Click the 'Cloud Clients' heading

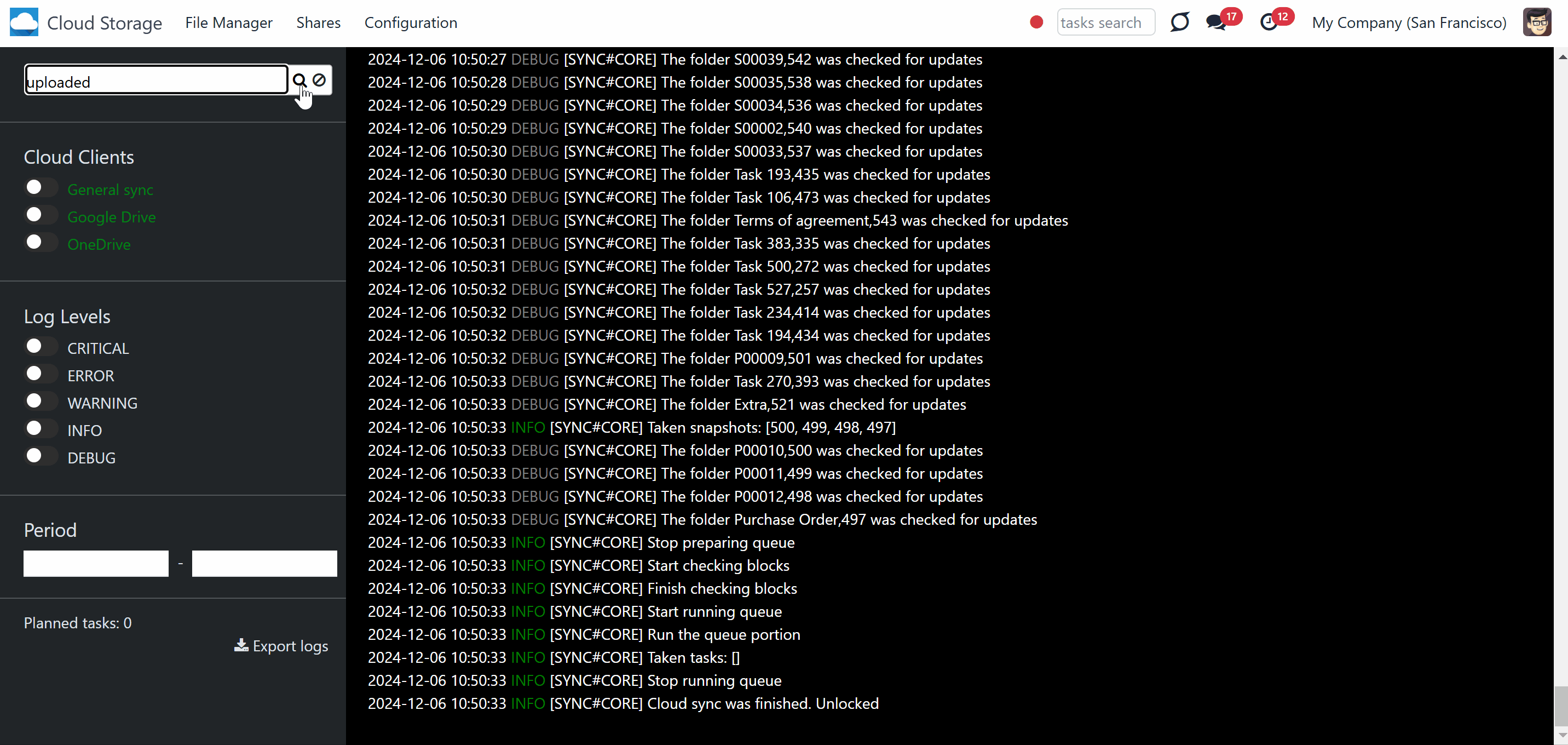tap(79, 157)
